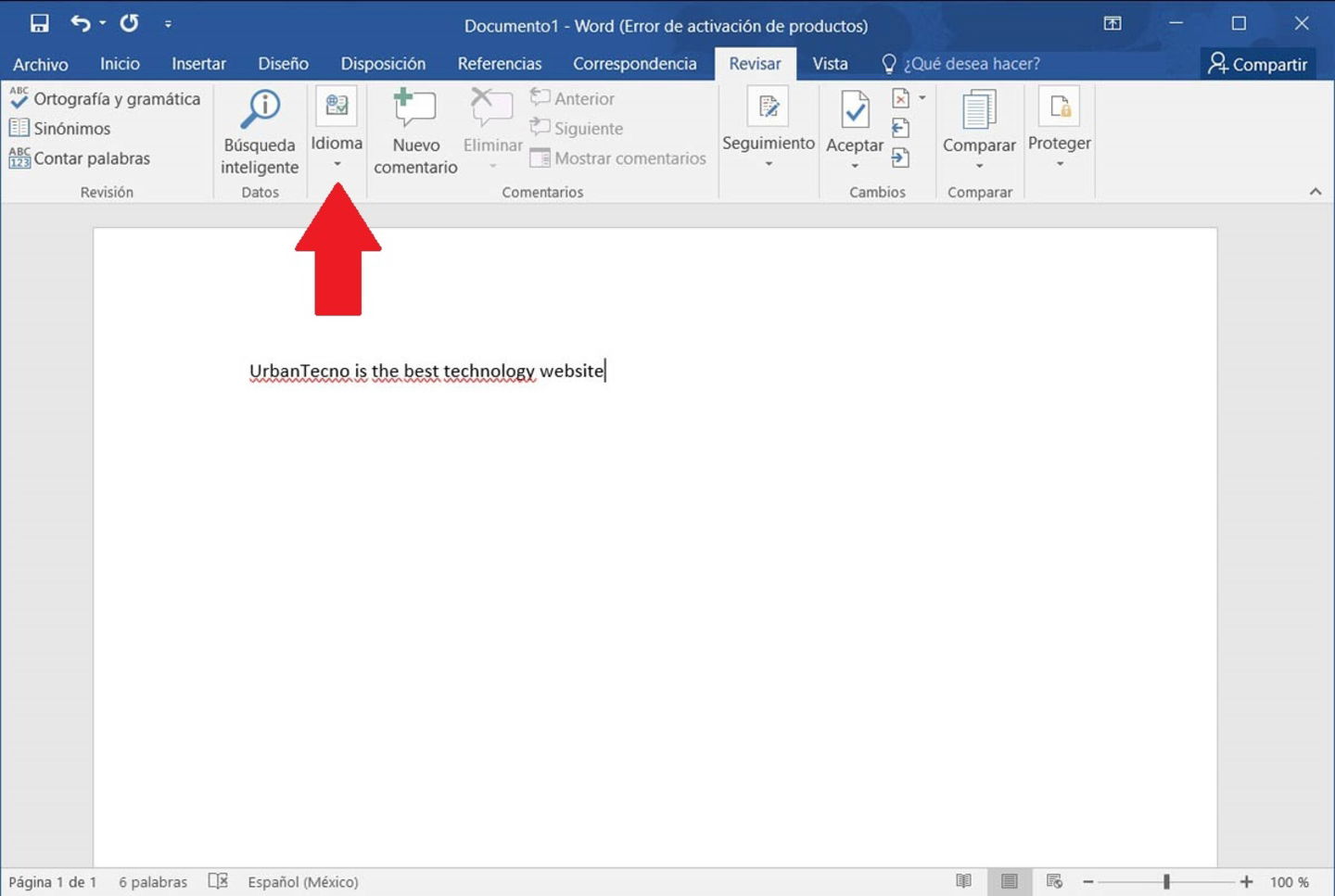Click Español (México) language indicator

coord(303,882)
